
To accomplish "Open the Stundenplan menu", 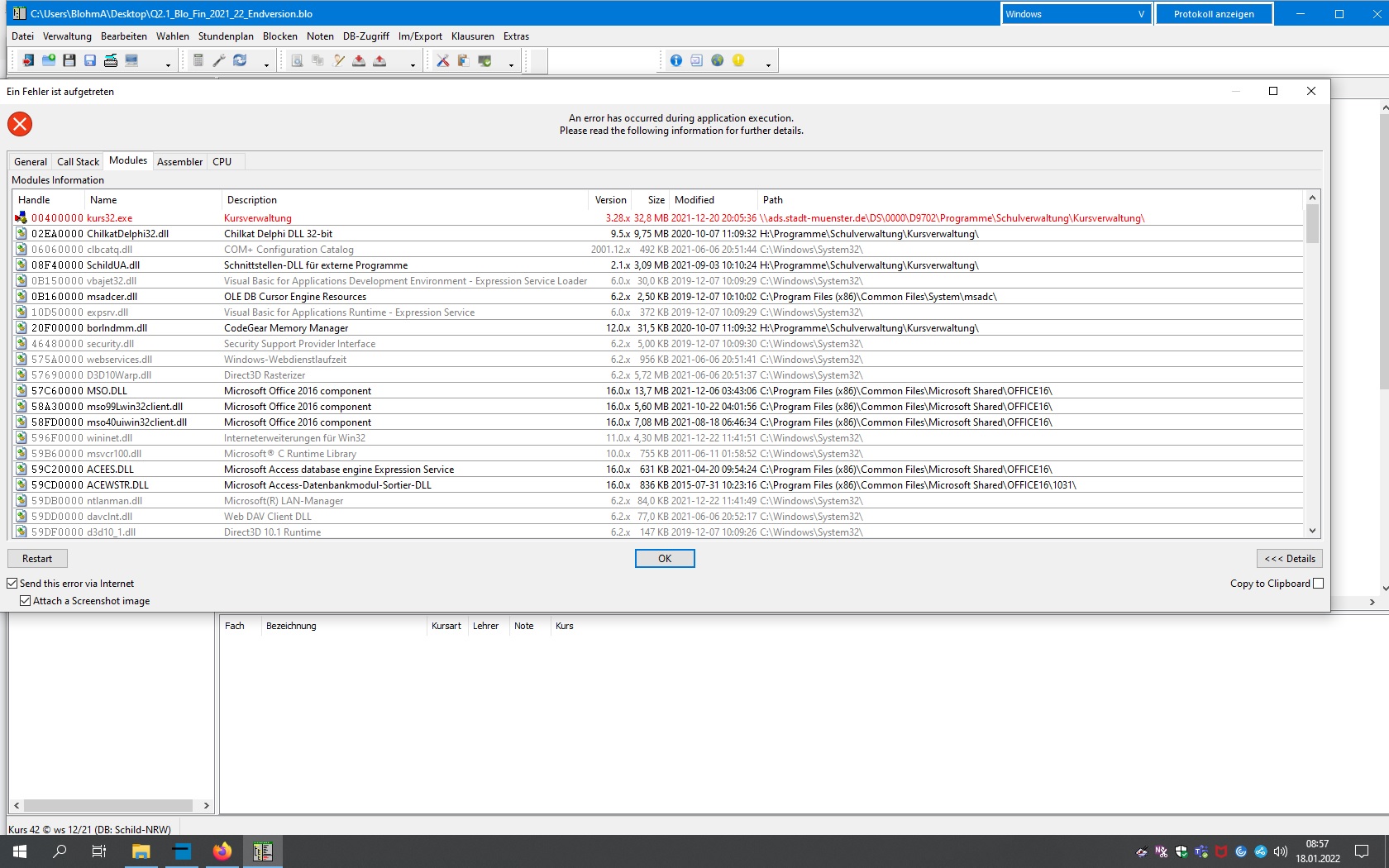I will (226, 36).
